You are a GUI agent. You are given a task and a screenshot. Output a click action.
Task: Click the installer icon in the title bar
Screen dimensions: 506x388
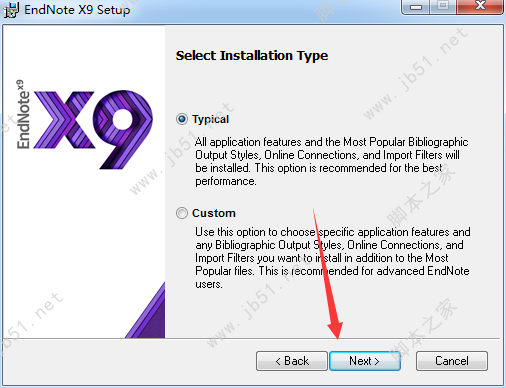click(x=11, y=10)
